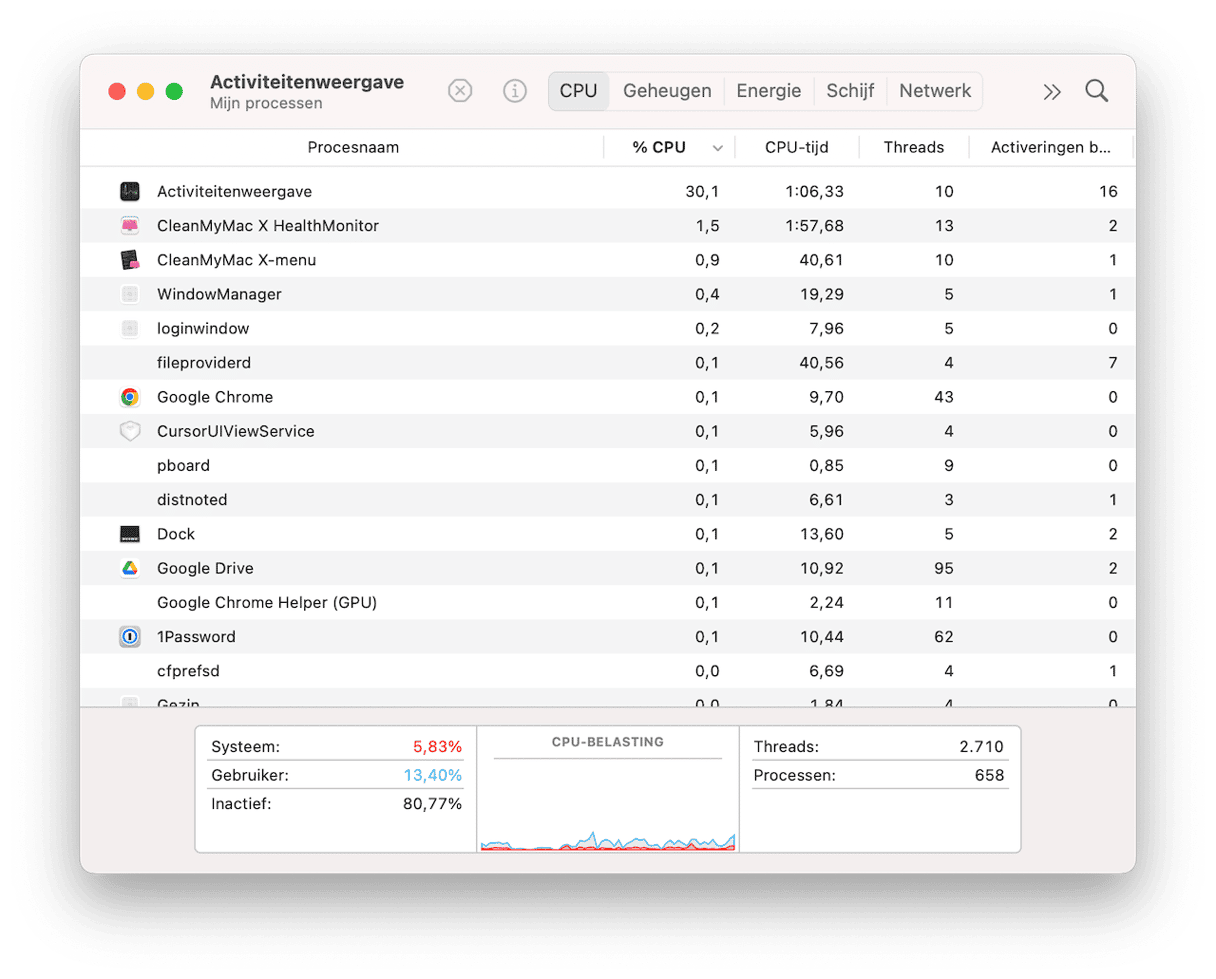The image size is (1216, 979).
Task: Click the 40,56 CPU time for fileproviderd
Action: coord(822,363)
